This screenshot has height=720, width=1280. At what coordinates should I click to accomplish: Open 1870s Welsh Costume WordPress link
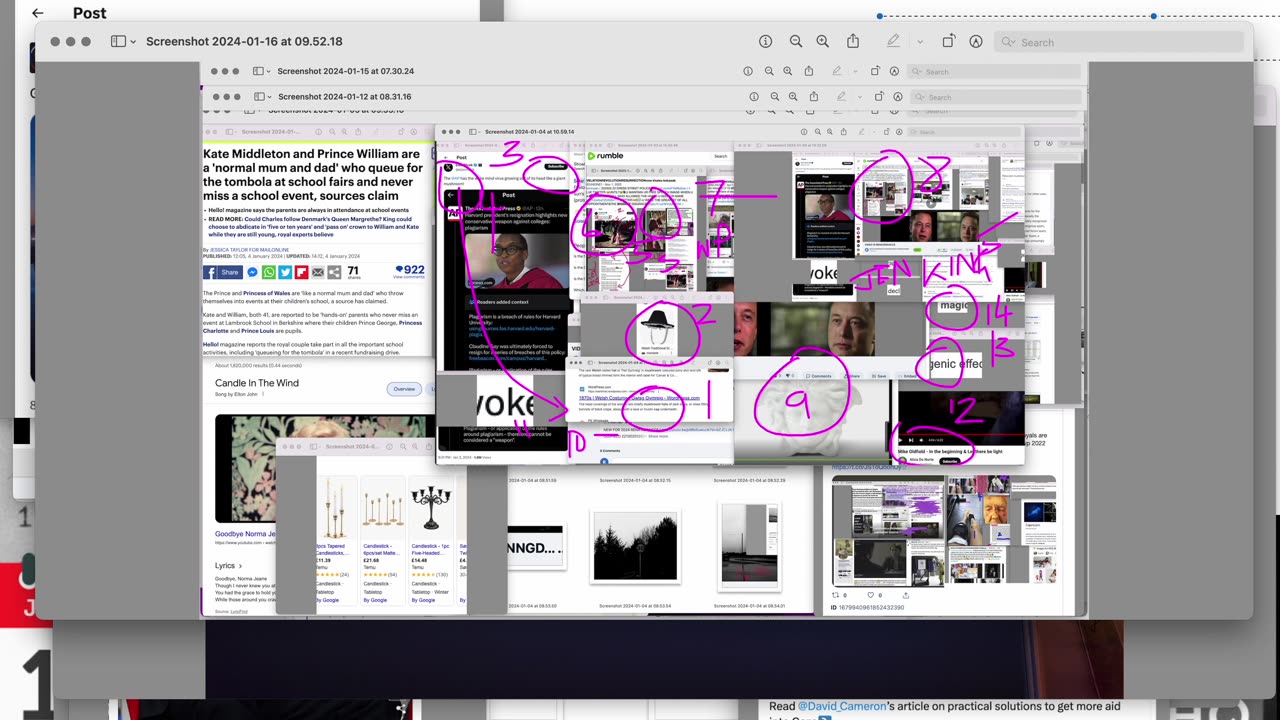[639, 398]
